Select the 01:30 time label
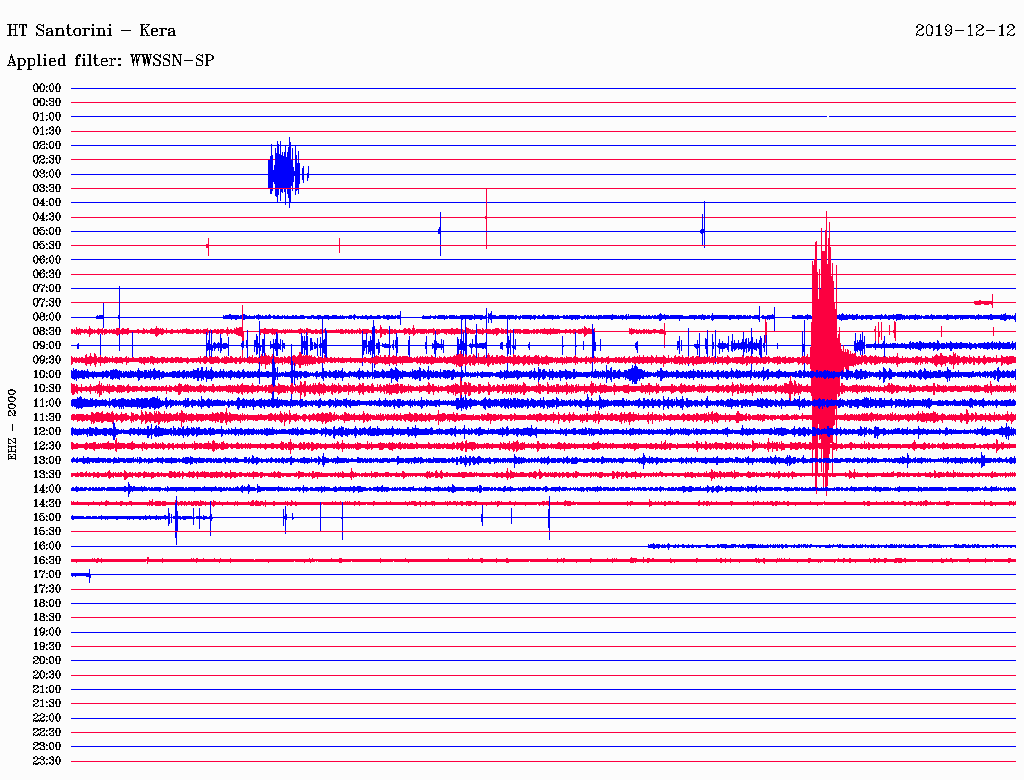The height and width of the screenshot is (780, 1024). click(x=47, y=131)
